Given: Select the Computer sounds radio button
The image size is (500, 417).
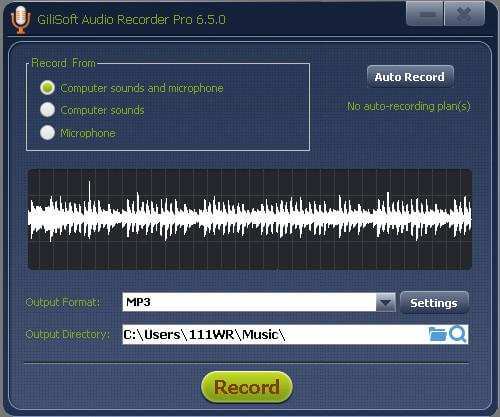Looking at the screenshot, I should pyautogui.click(x=48, y=110).
